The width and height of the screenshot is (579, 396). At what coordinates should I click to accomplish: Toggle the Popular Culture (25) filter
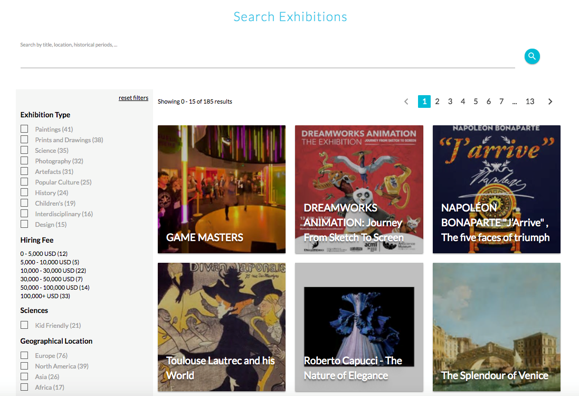24,182
